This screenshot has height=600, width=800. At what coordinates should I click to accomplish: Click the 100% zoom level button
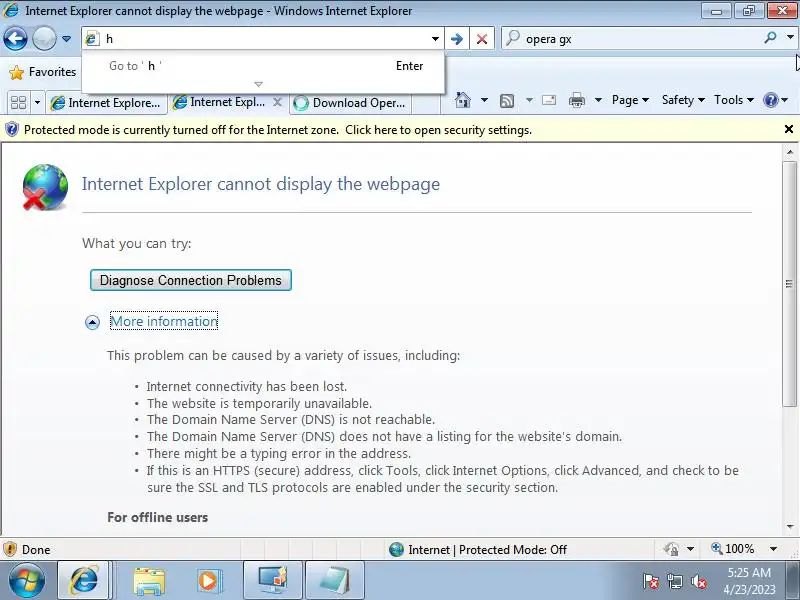click(x=733, y=549)
